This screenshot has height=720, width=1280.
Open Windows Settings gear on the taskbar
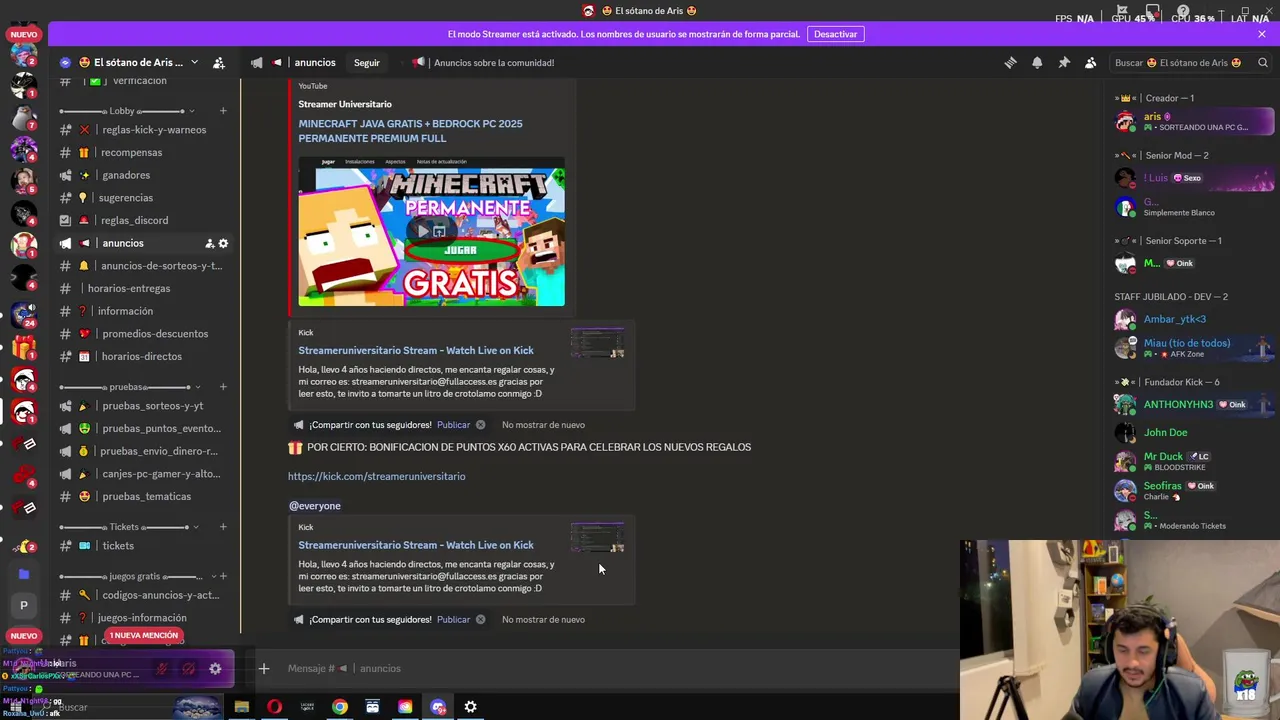point(470,707)
